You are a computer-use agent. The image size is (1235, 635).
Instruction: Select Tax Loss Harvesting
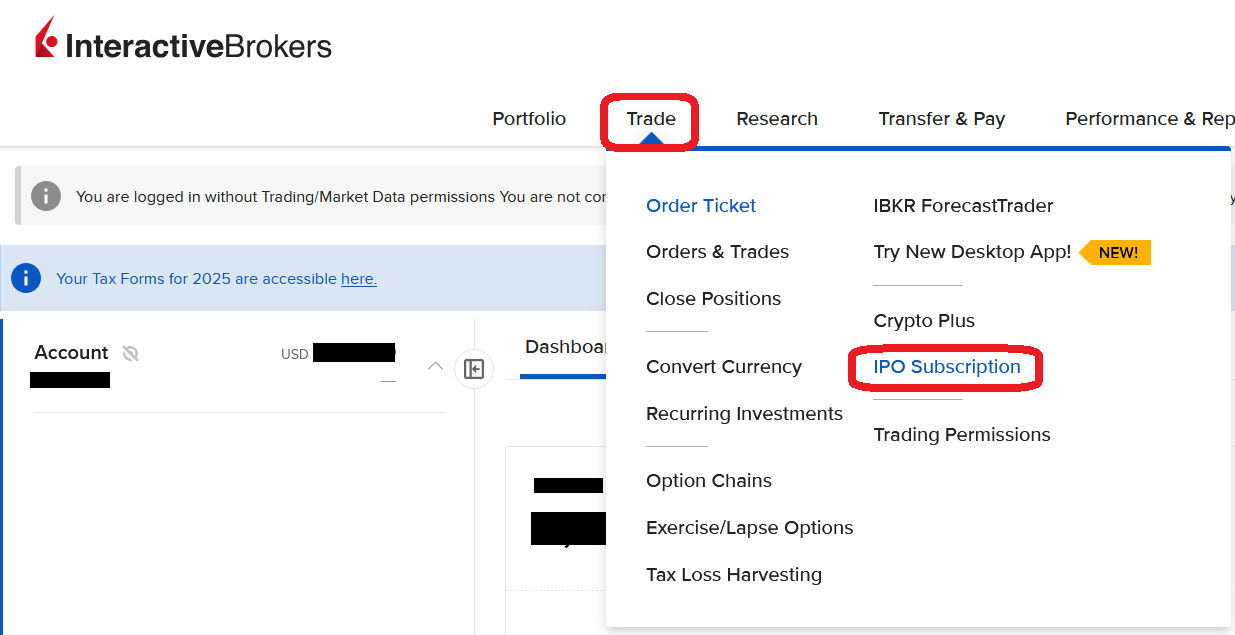tap(733, 575)
